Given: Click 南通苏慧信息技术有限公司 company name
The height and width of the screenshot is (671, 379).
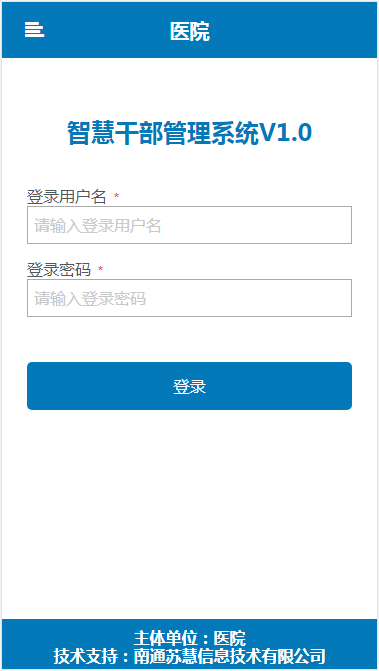Looking at the screenshot, I should pos(230,656).
